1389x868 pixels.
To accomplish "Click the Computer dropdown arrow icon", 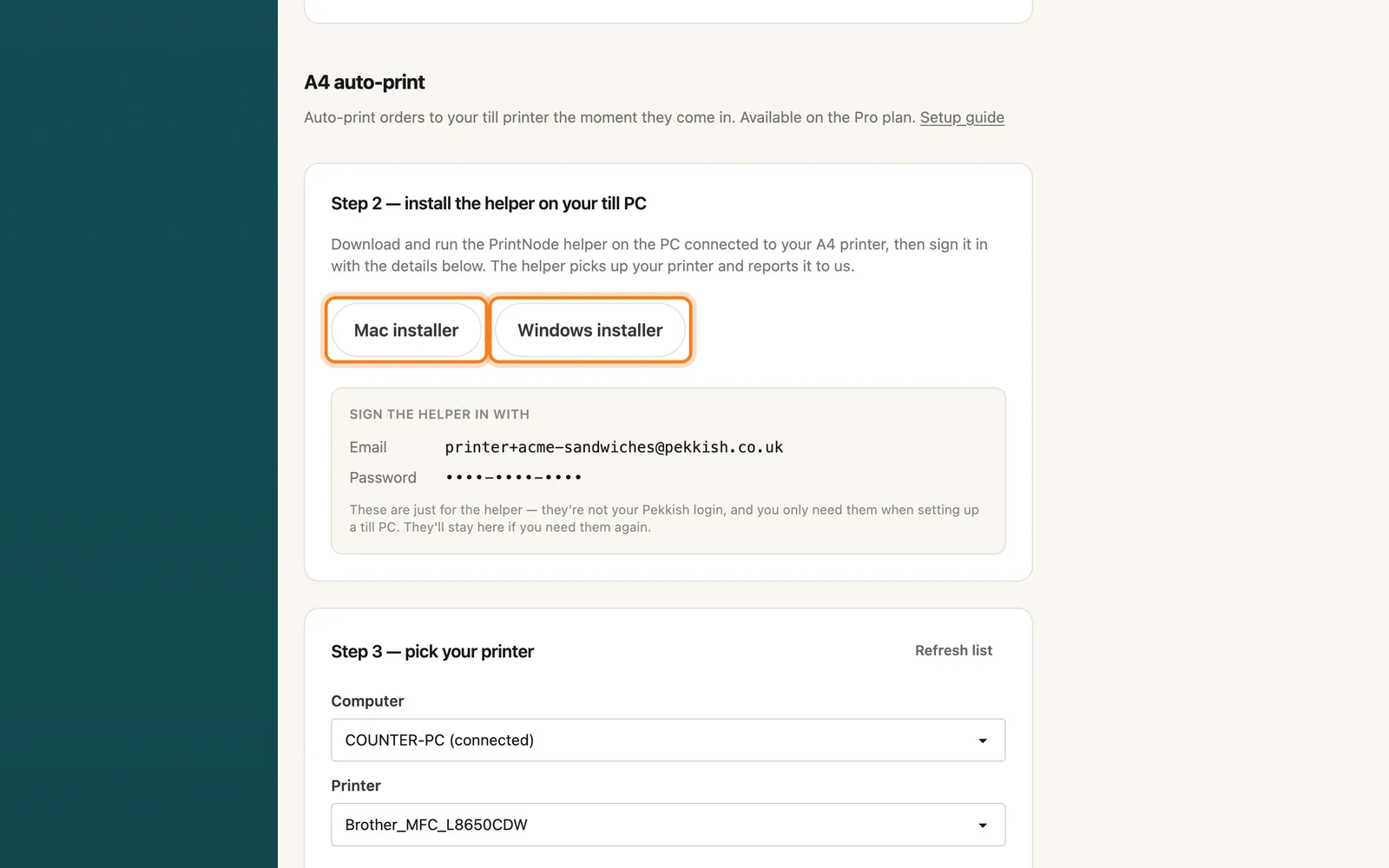I will 983,740.
